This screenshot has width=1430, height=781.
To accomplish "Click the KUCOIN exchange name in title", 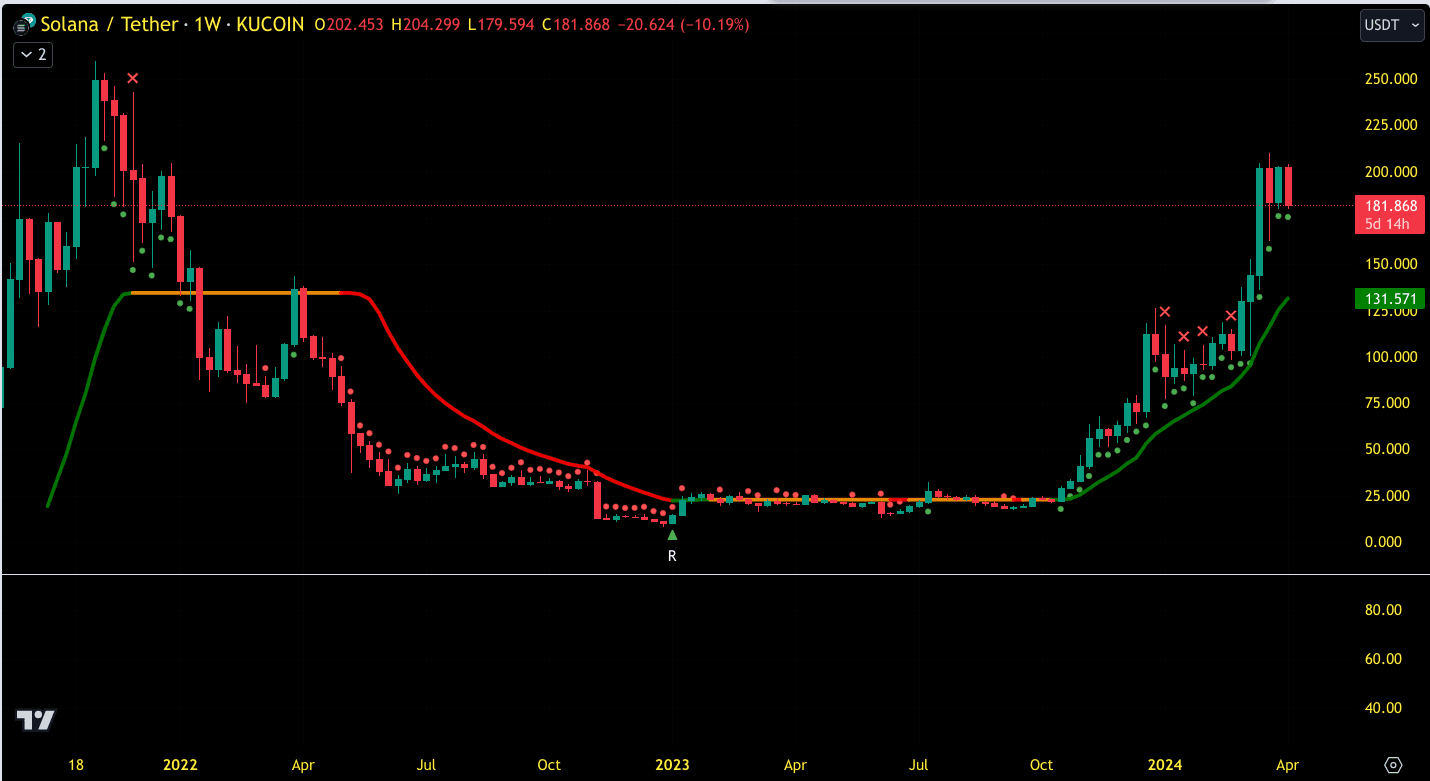I will tap(270, 24).
